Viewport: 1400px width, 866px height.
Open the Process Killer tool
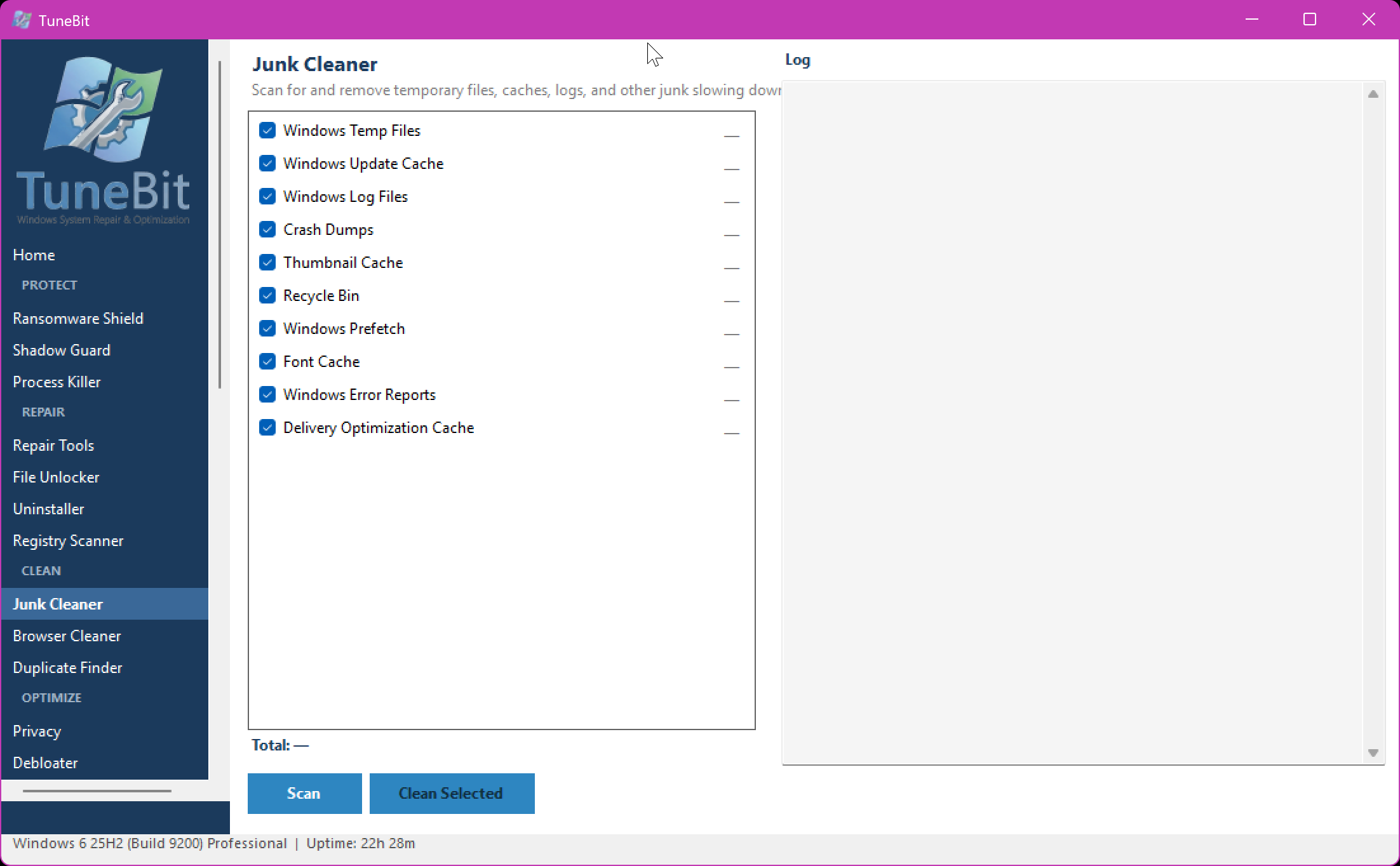point(105,382)
